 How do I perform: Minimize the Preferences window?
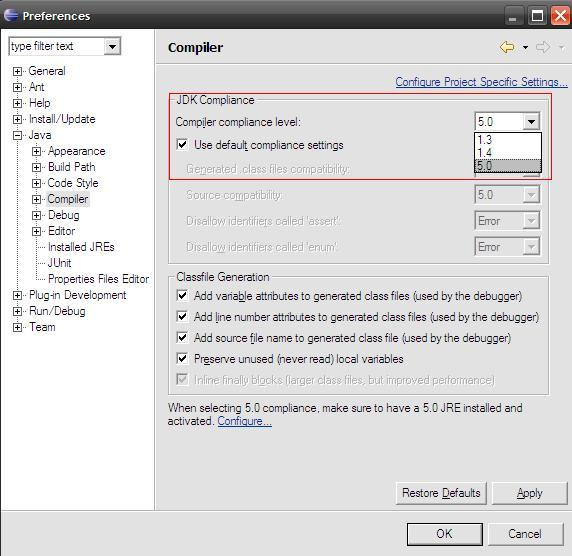coord(513,16)
